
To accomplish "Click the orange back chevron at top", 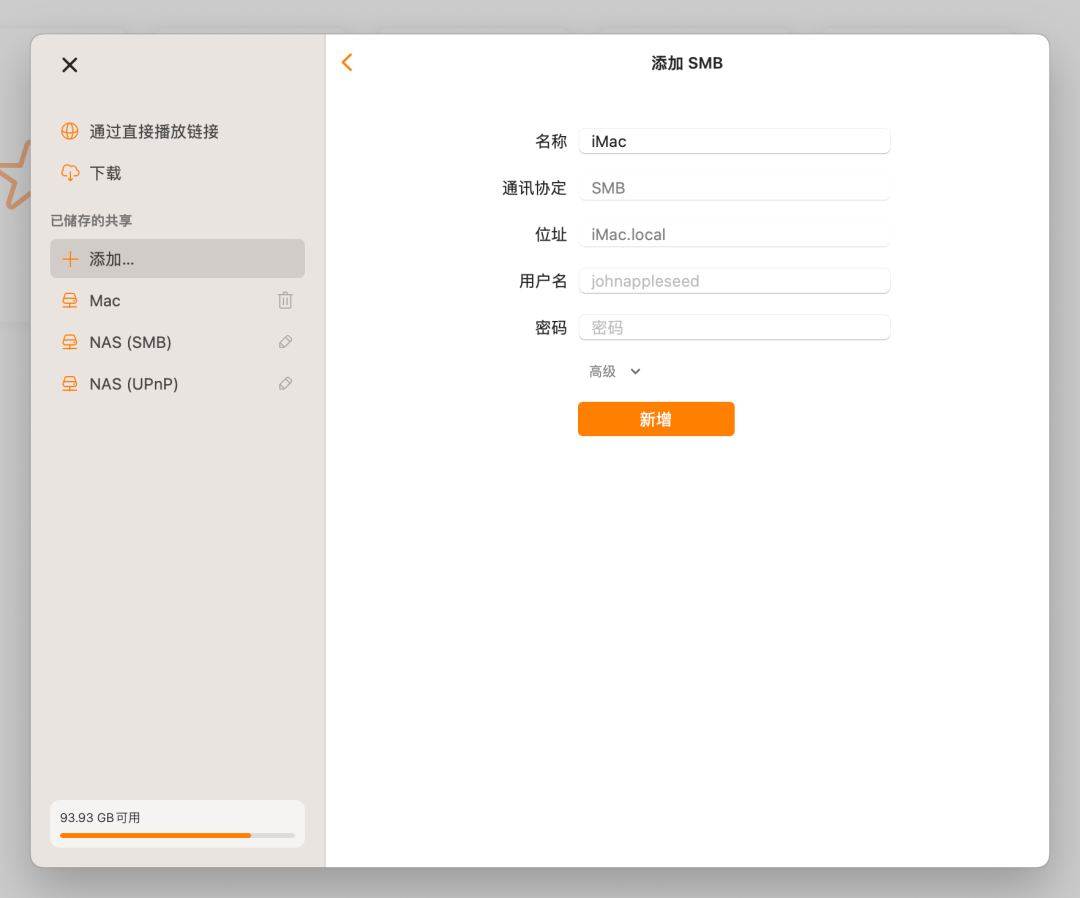I will [346, 62].
